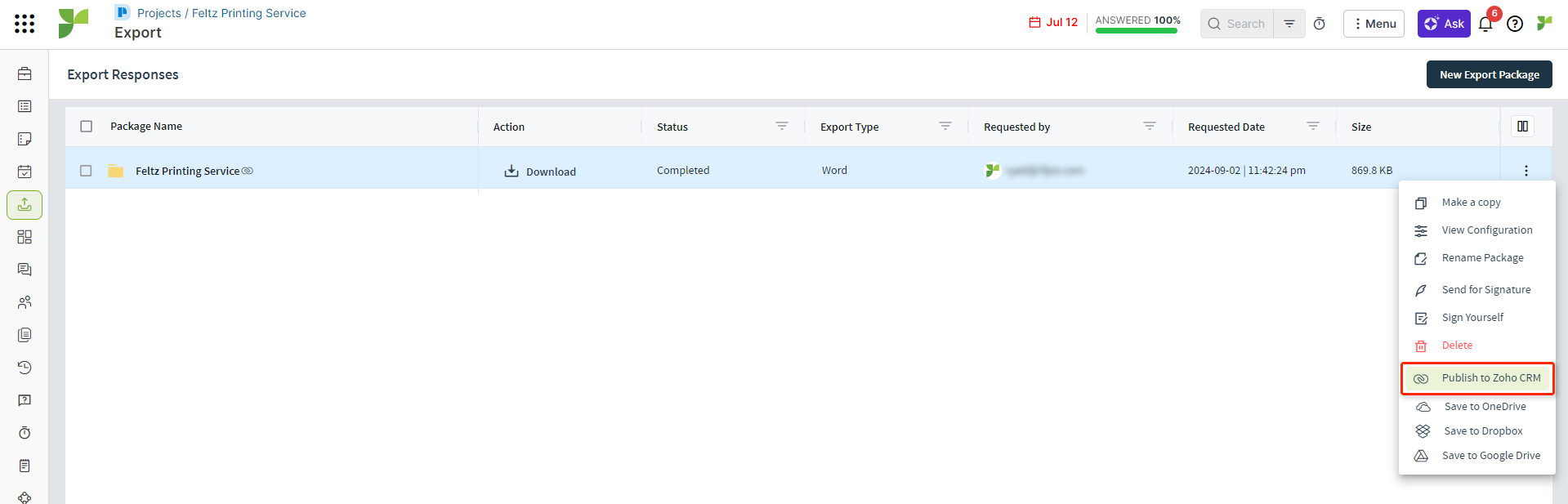The image size is (1568, 504).
Task: Open the help question mark icon
Action: coord(1514,24)
